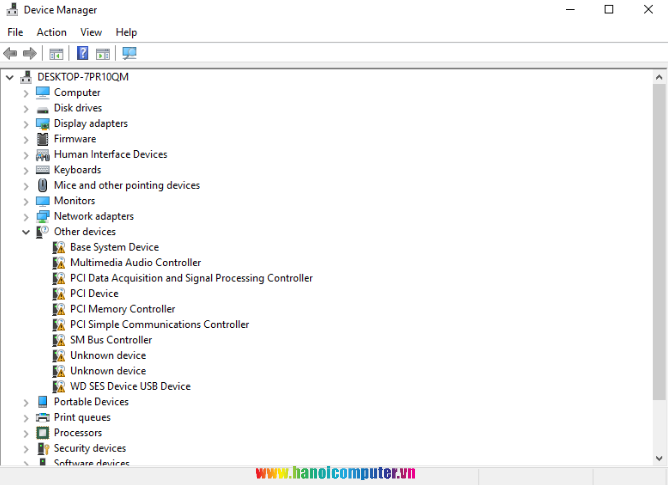Expand the Disk drives category
This screenshot has height=485, width=668.
tap(26, 109)
